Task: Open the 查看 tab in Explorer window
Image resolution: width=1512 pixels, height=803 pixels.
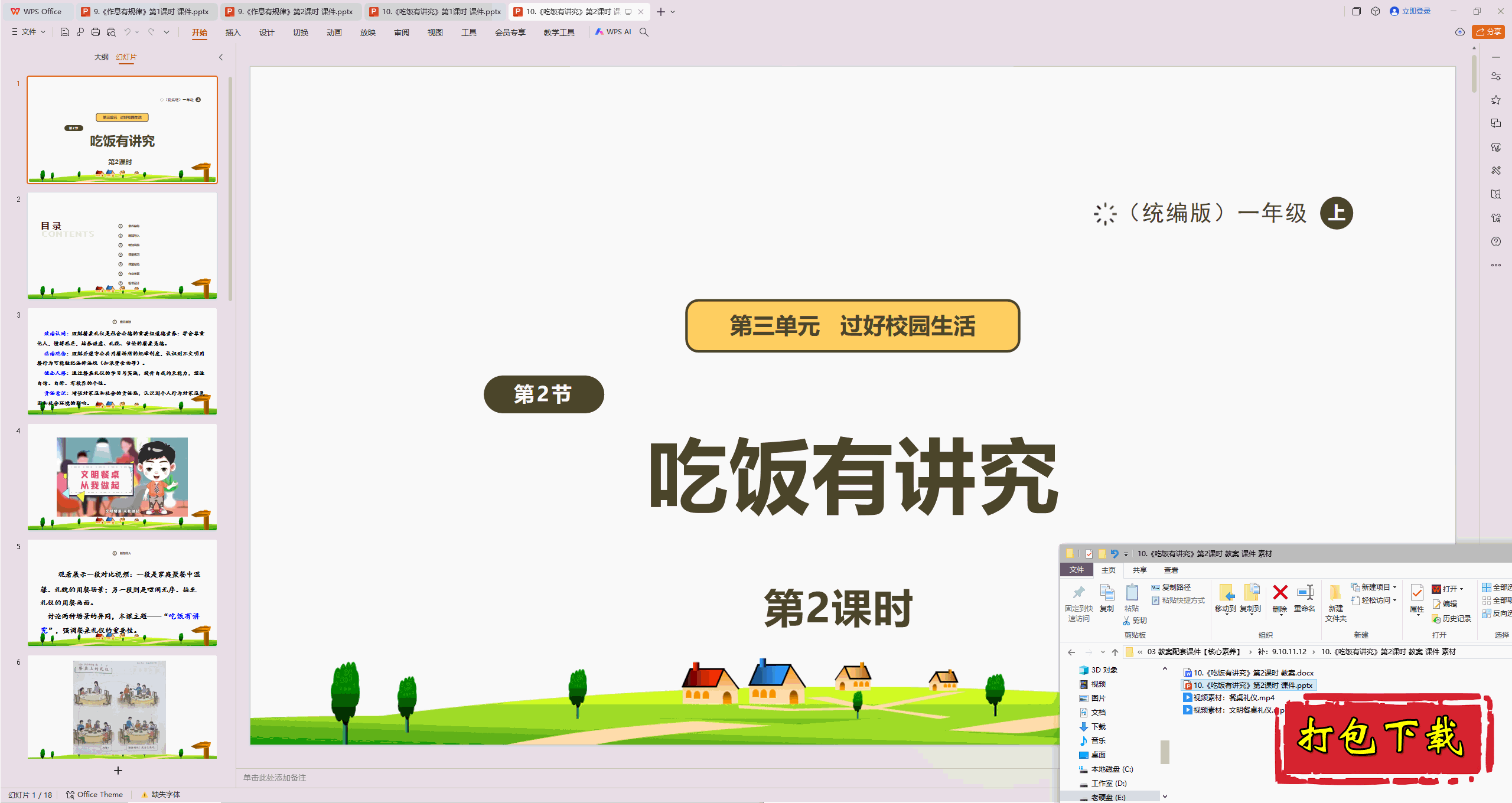Action: point(1171,570)
